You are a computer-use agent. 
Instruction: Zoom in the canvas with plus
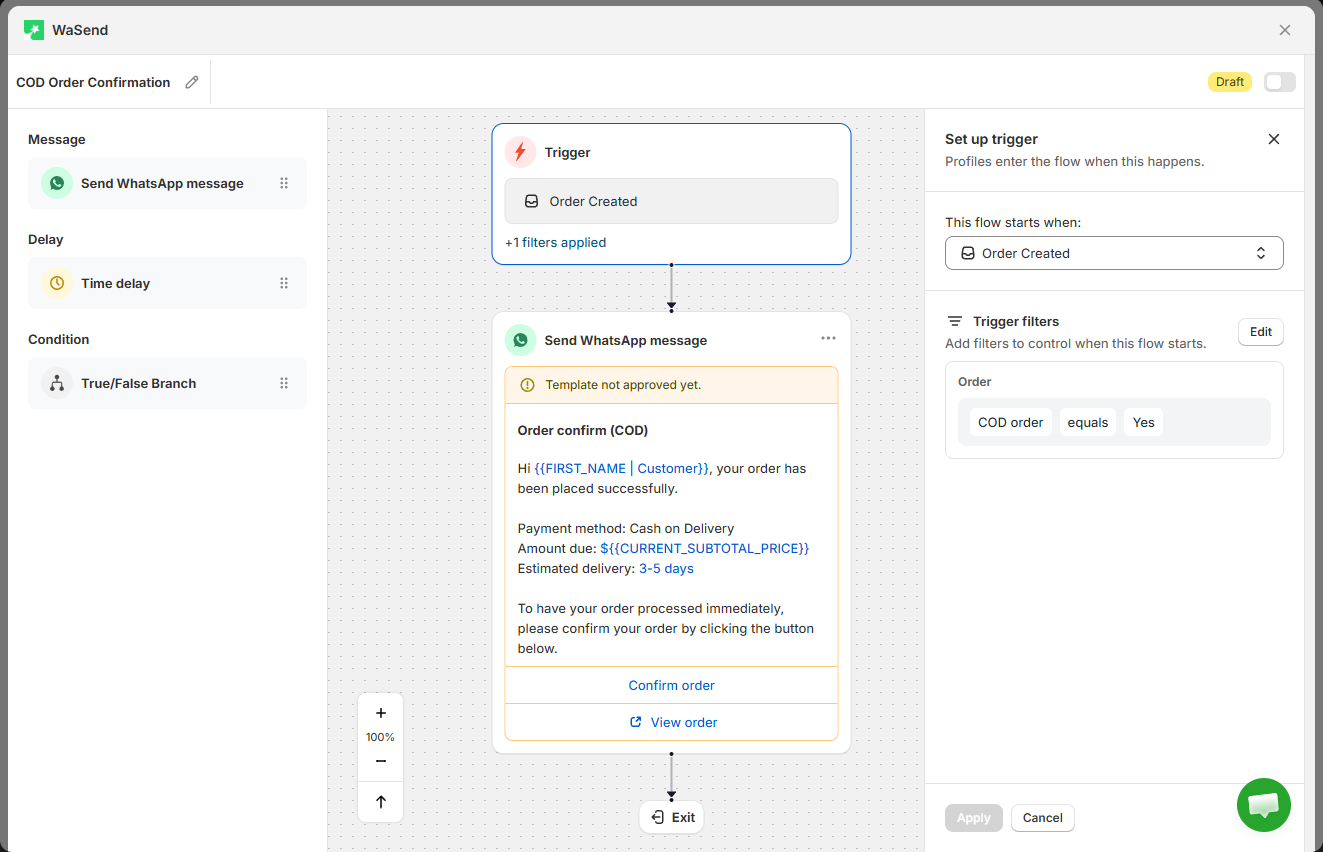click(381, 713)
